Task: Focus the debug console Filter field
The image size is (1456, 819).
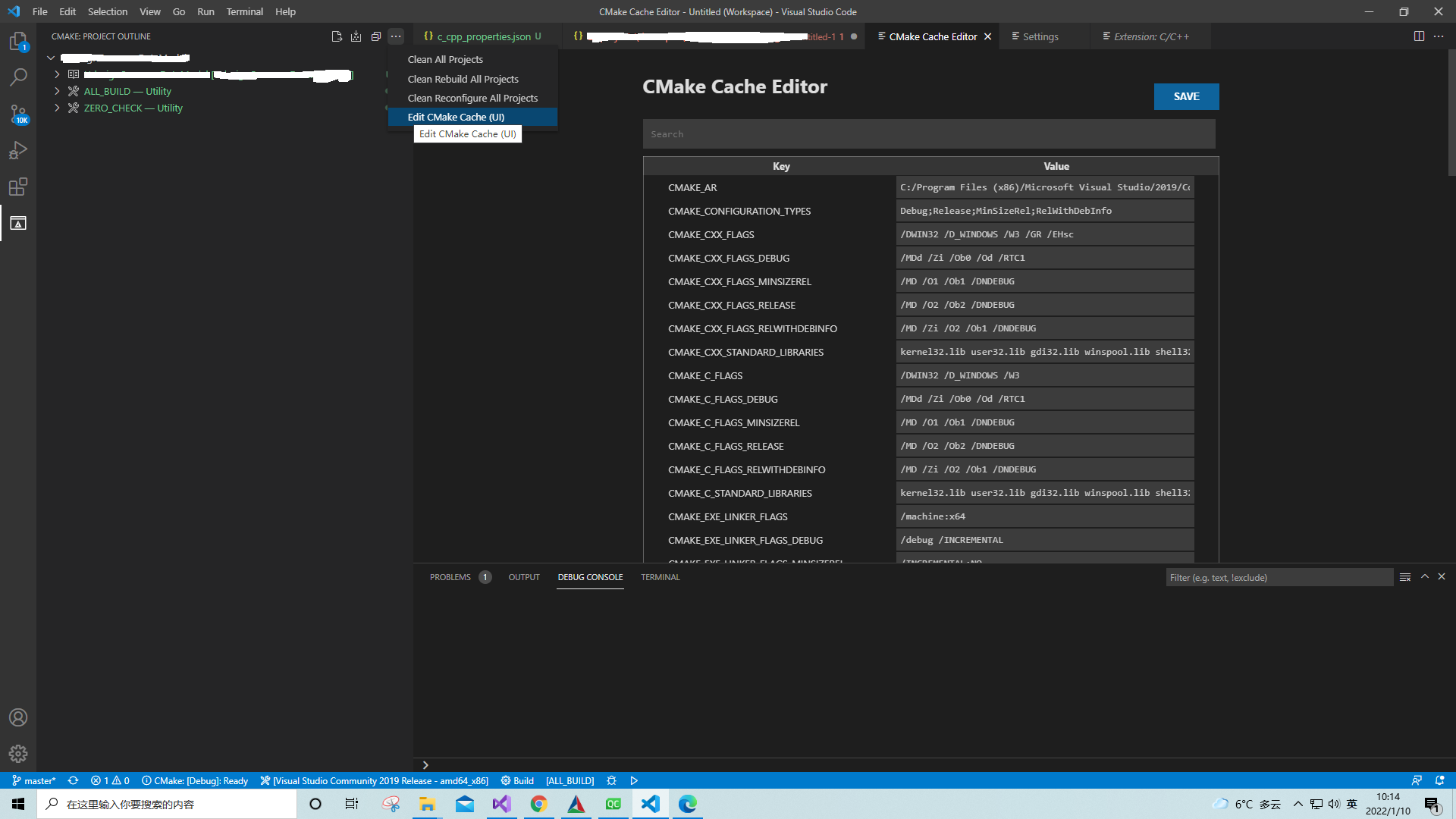Action: (1279, 578)
